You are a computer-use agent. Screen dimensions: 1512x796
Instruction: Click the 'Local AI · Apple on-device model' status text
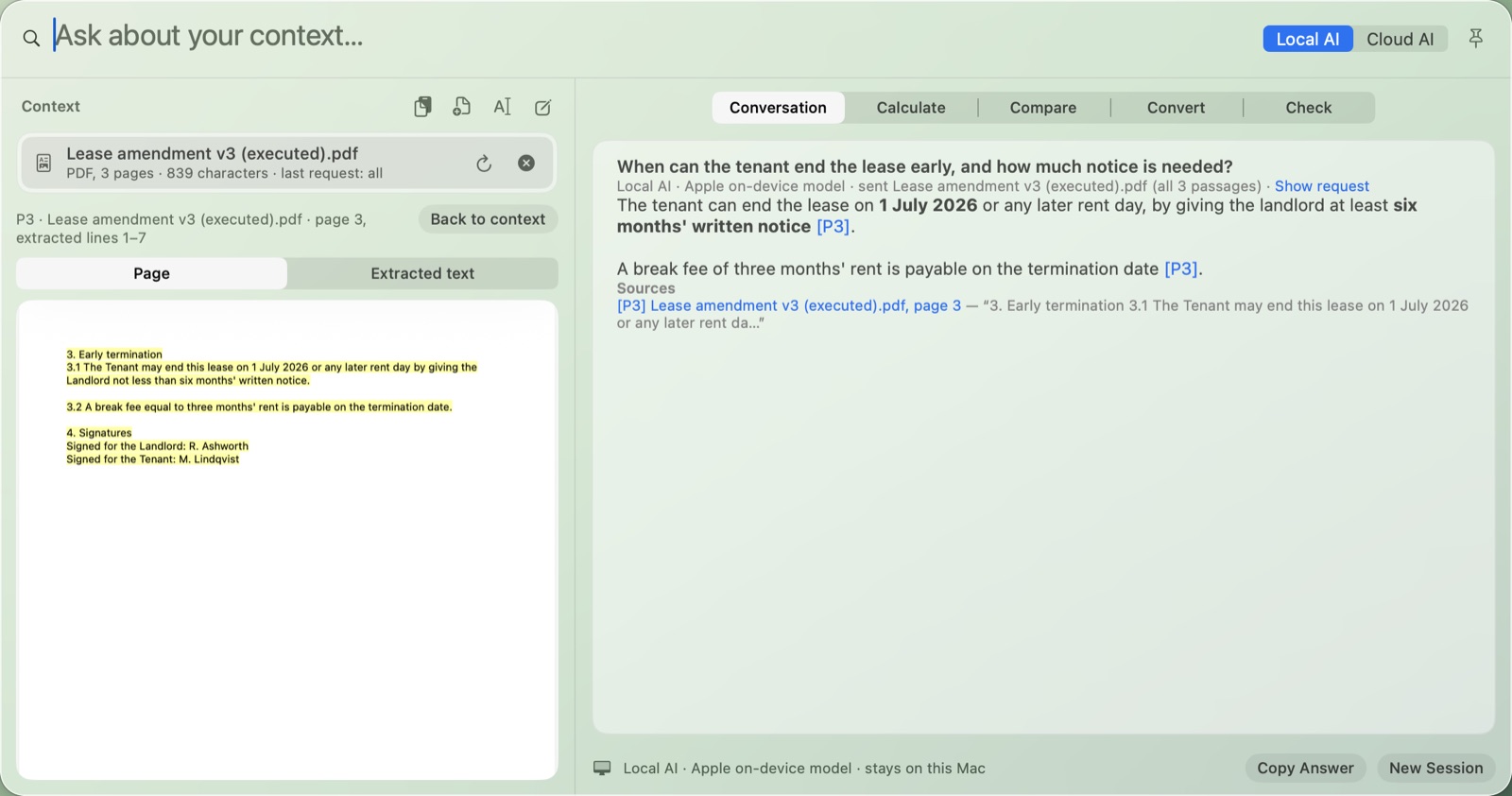click(x=804, y=768)
